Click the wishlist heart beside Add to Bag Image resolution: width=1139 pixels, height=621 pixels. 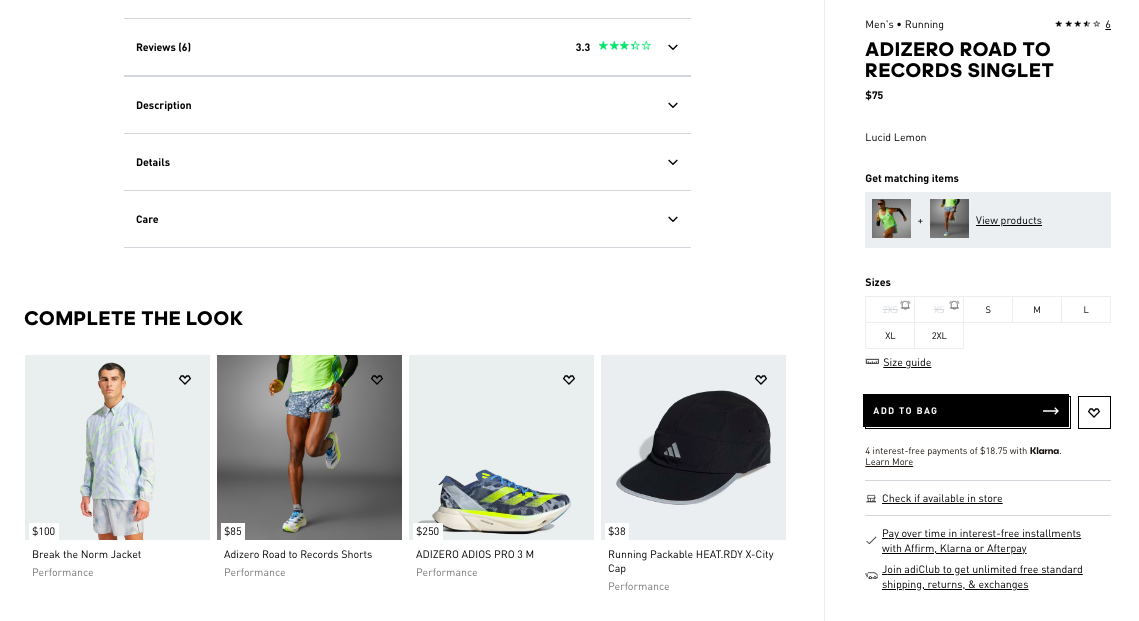click(x=1094, y=413)
